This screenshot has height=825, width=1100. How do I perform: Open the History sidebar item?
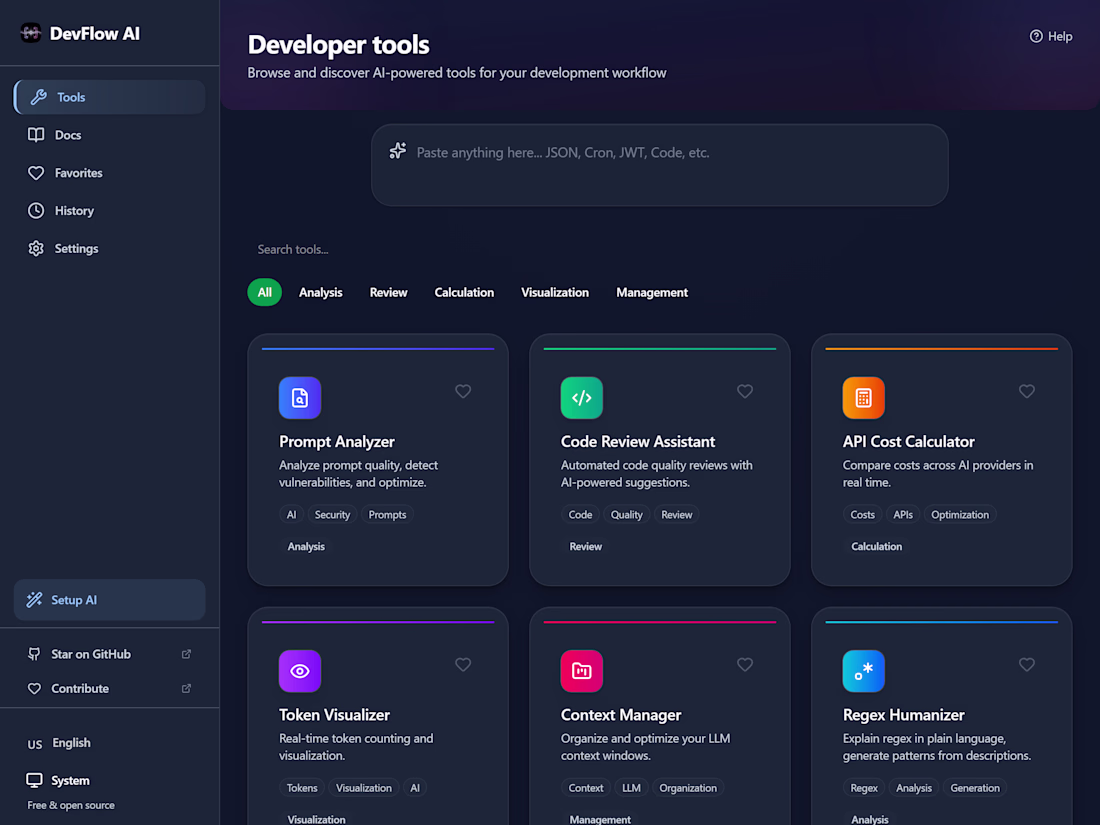click(109, 210)
